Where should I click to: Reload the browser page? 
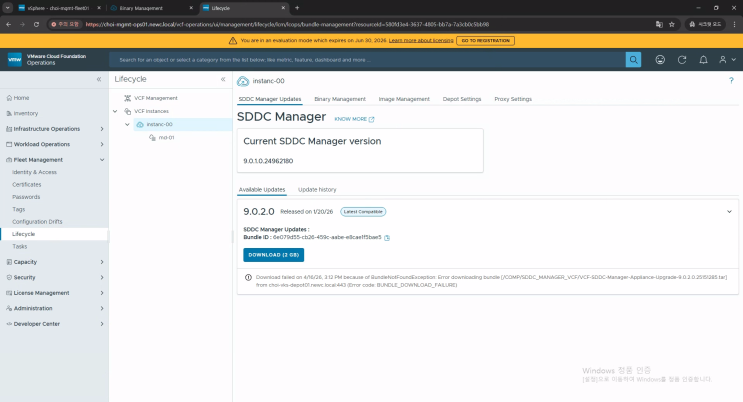point(36,24)
